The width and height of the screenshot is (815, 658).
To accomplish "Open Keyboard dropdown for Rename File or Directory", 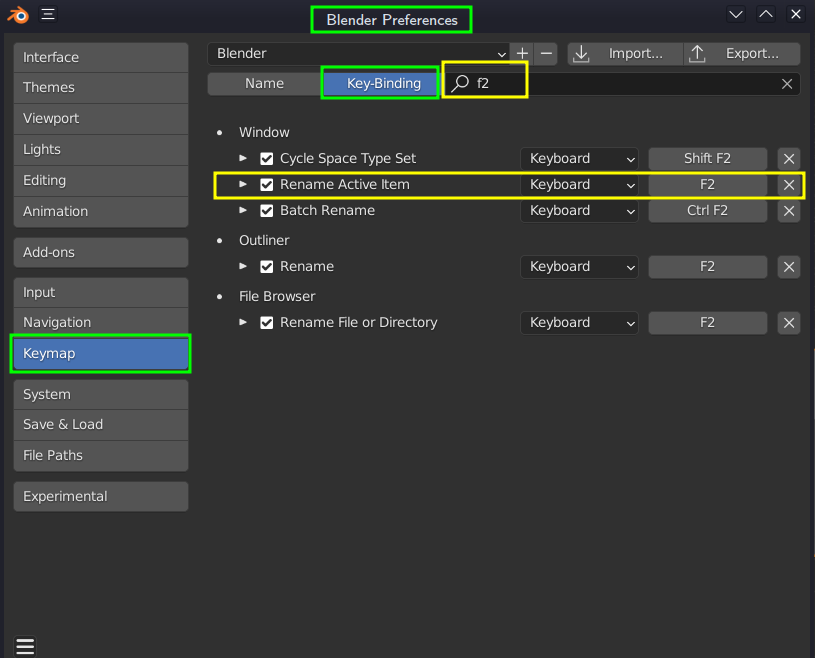I will (579, 323).
